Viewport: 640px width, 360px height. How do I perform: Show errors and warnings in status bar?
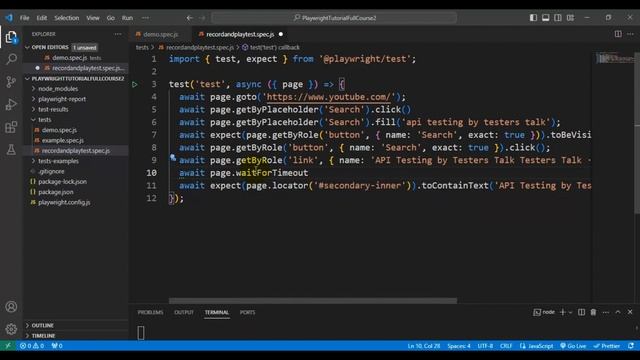pyautogui.click(x=31, y=346)
